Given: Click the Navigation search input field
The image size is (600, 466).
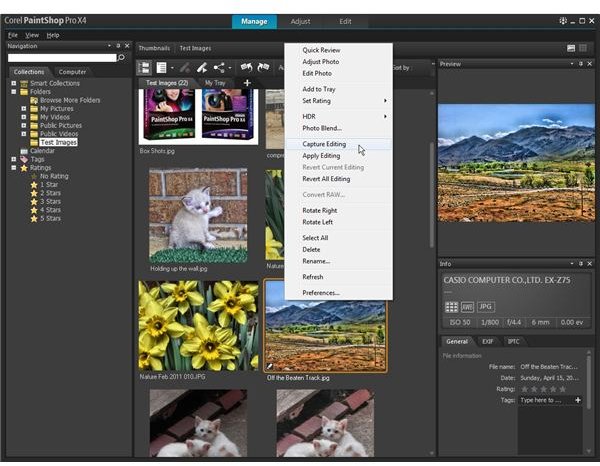Looking at the screenshot, I should click(62, 58).
